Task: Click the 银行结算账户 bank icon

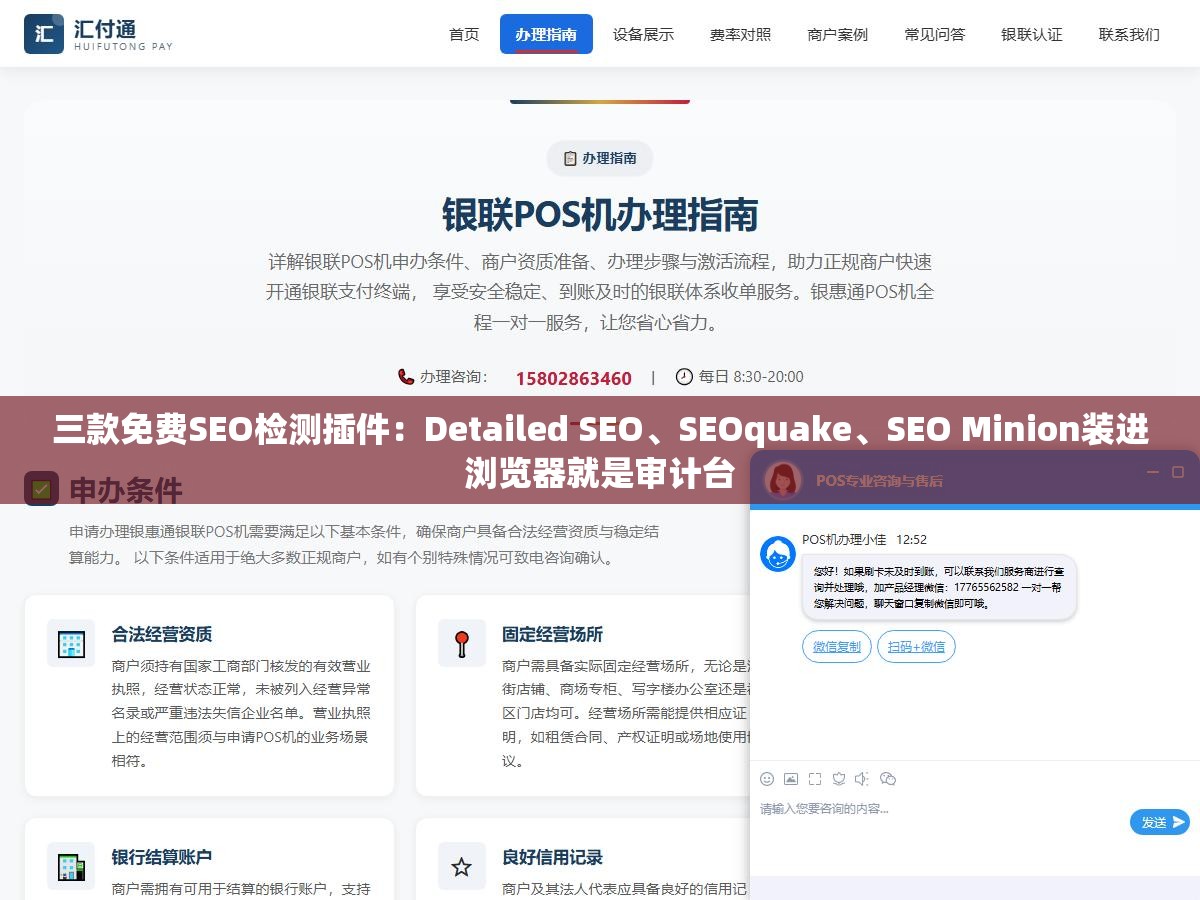Action: 71,866
